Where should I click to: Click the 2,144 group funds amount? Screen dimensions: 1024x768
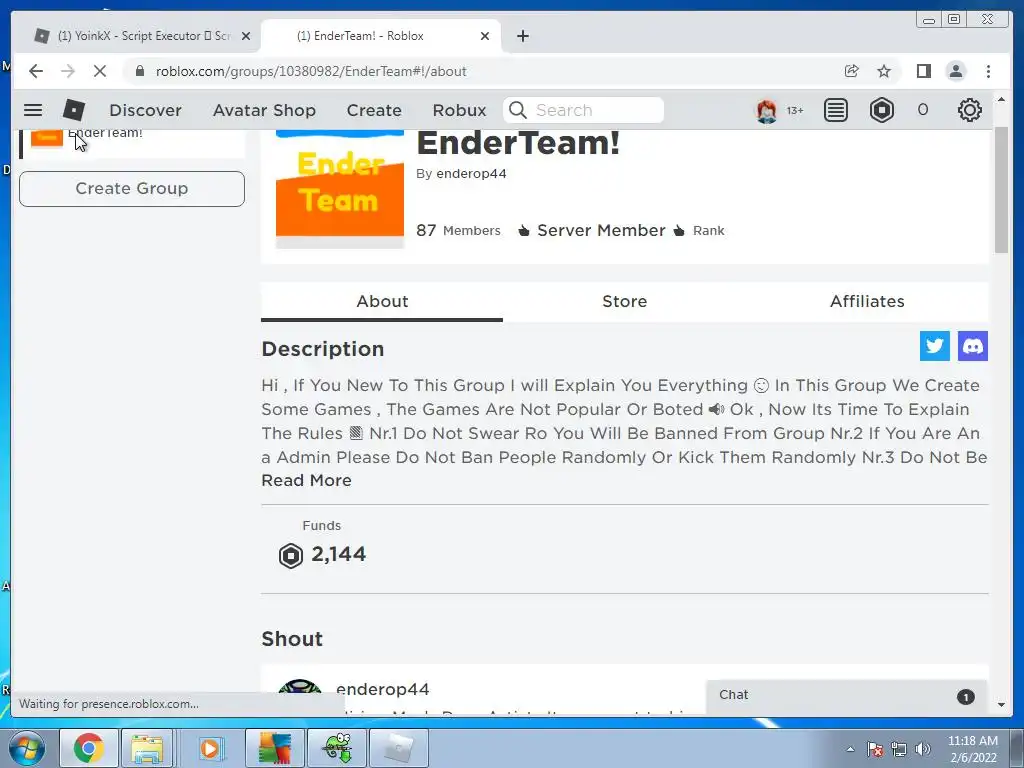click(x=338, y=554)
